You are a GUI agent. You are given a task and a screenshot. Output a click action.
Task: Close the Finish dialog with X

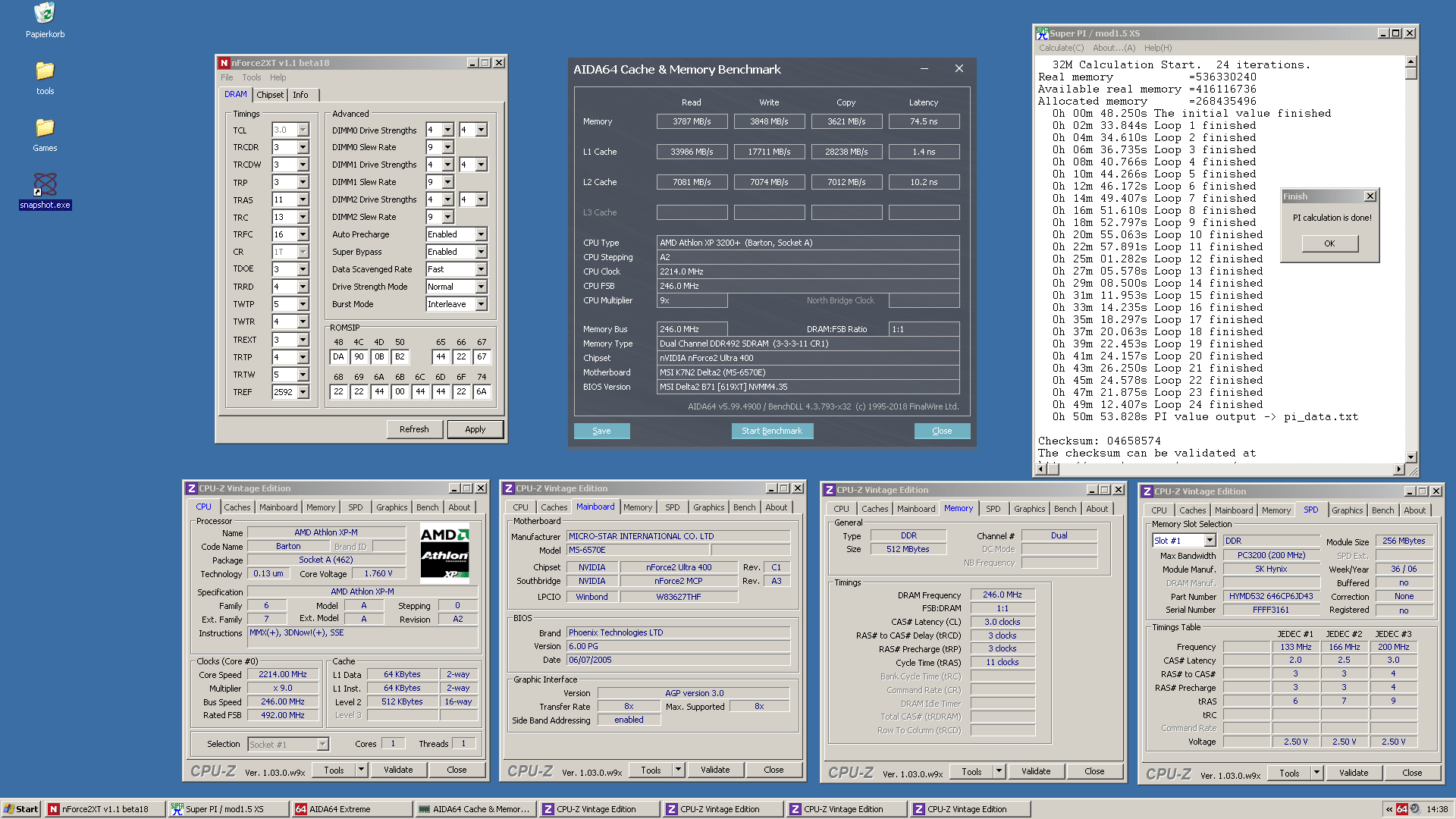pos(1370,196)
